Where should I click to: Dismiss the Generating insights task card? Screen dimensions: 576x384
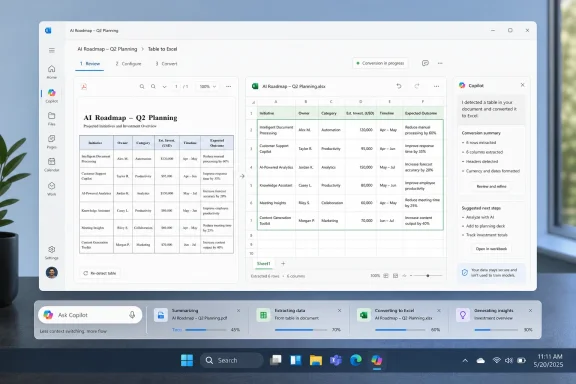[530, 311]
